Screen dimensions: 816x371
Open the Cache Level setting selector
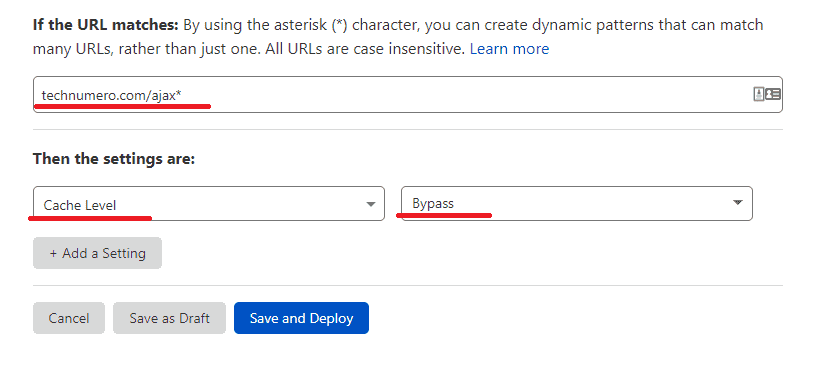point(209,203)
